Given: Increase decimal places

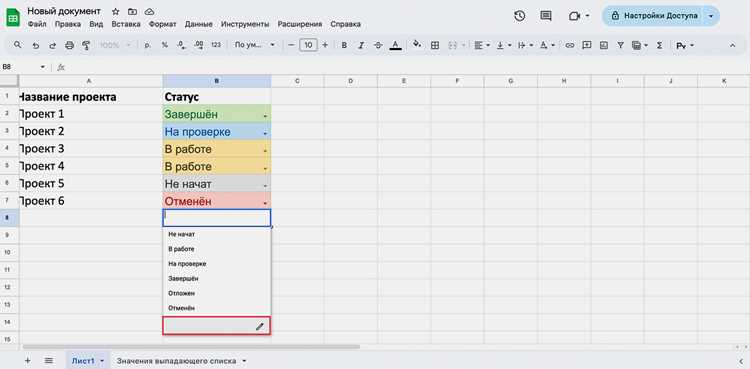Looking at the screenshot, I should coord(199,45).
